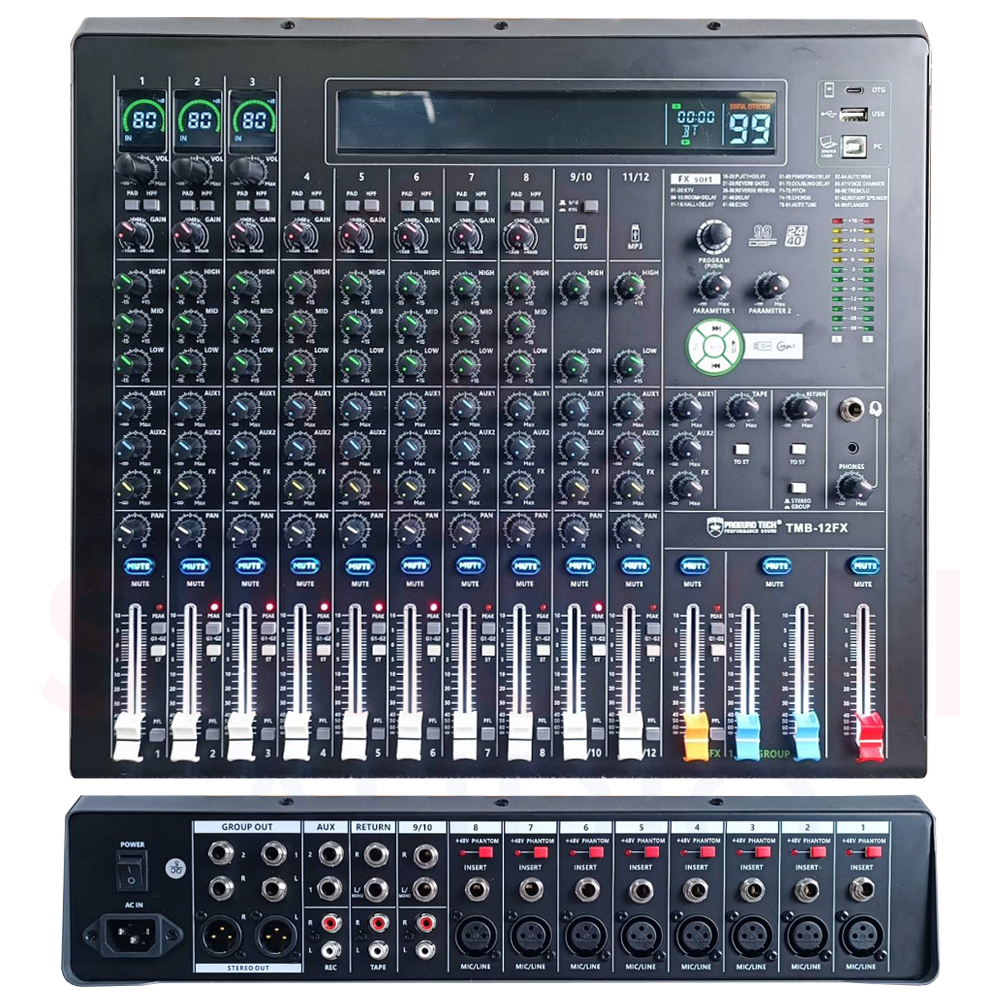This screenshot has height=1000, width=1000.
Task: Click the AC IN power socket
Action: pyautogui.click(x=133, y=936)
